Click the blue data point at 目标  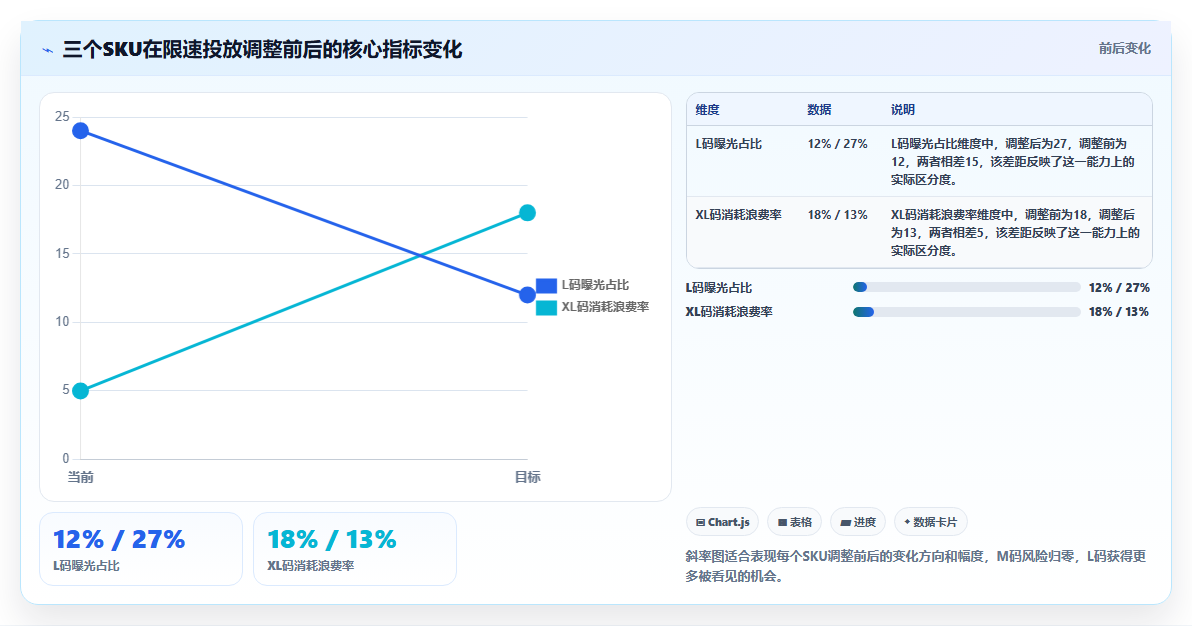(527, 295)
